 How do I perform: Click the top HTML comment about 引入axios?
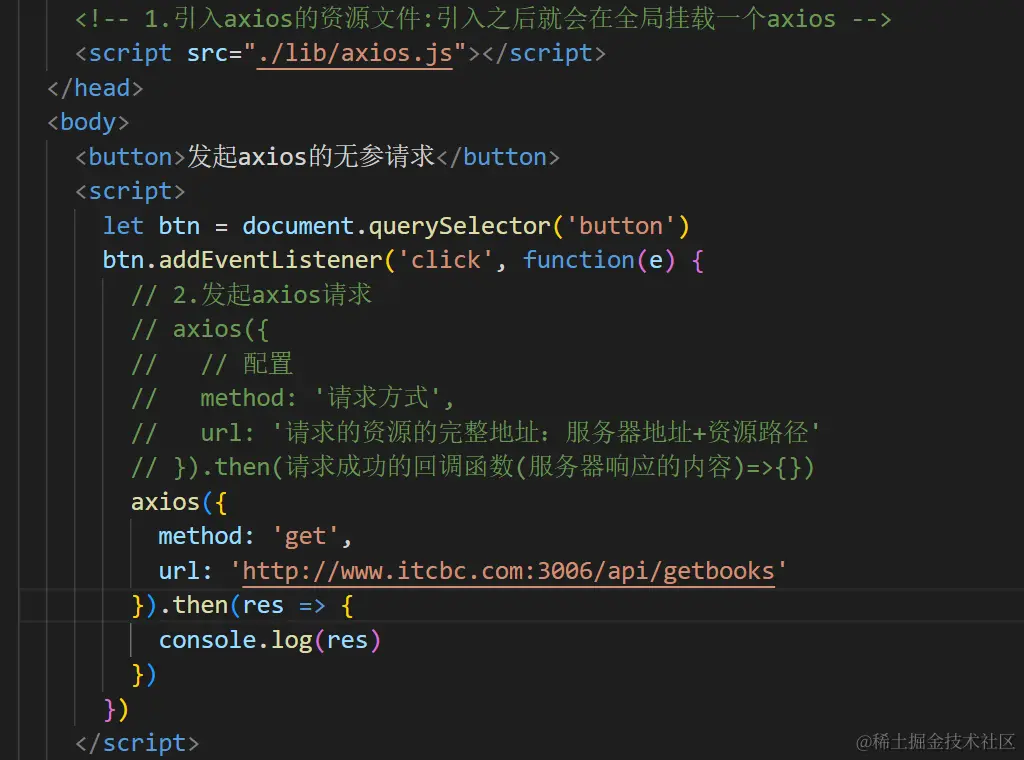pyautogui.click(x=483, y=19)
